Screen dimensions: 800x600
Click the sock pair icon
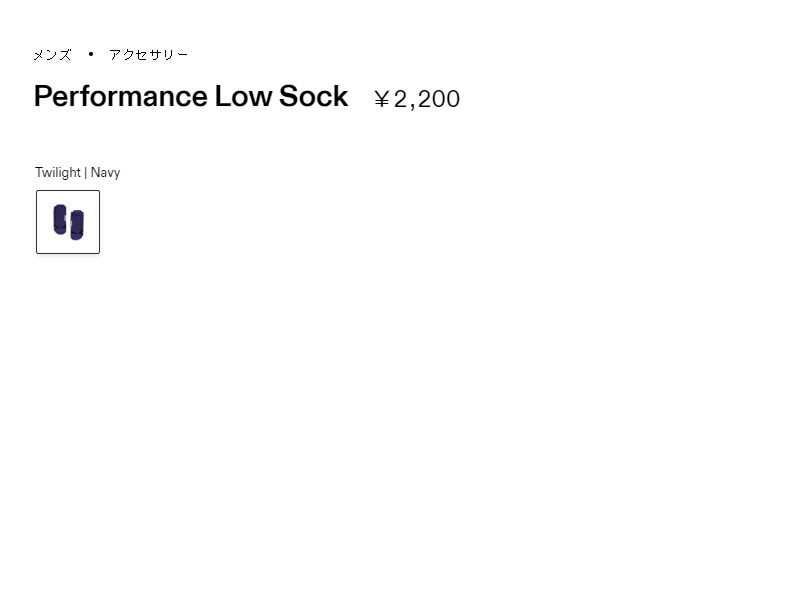(x=68, y=222)
